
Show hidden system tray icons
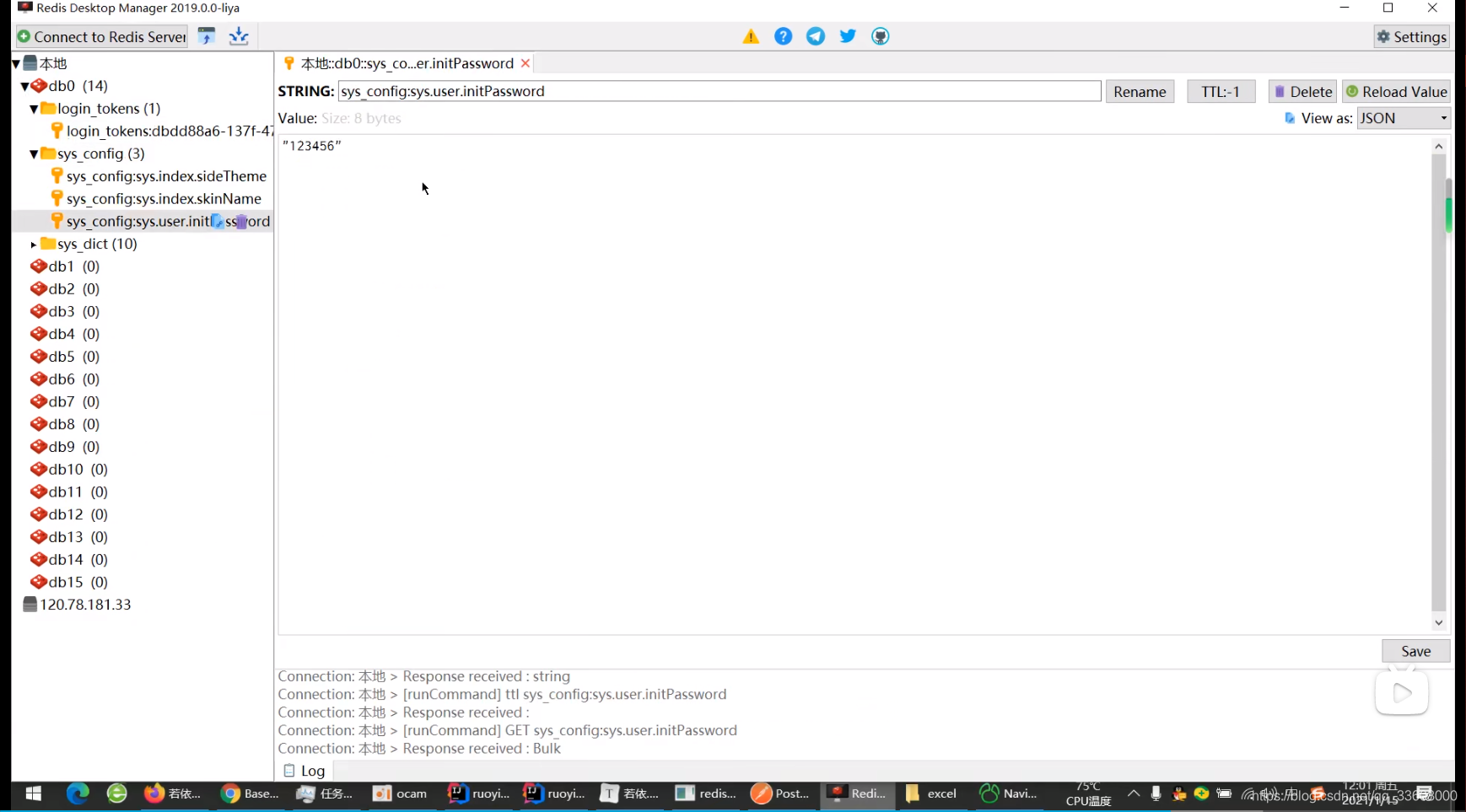click(1134, 793)
